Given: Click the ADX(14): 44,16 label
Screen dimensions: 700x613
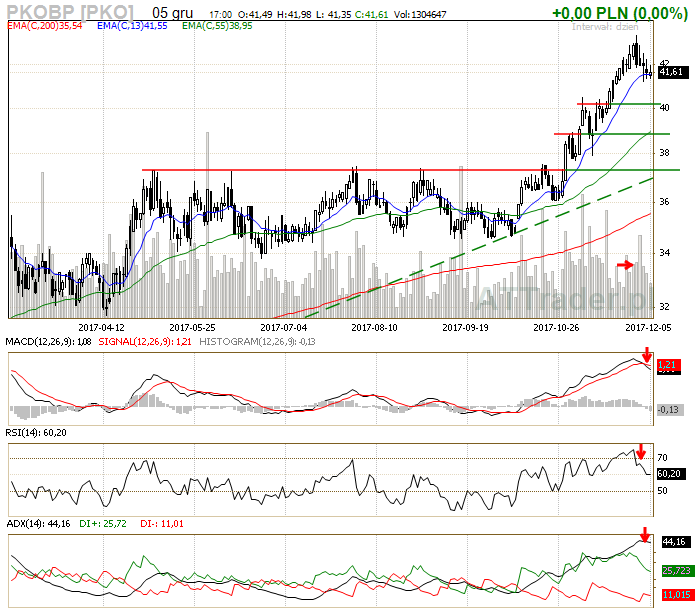Looking at the screenshot, I should [38, 524].
